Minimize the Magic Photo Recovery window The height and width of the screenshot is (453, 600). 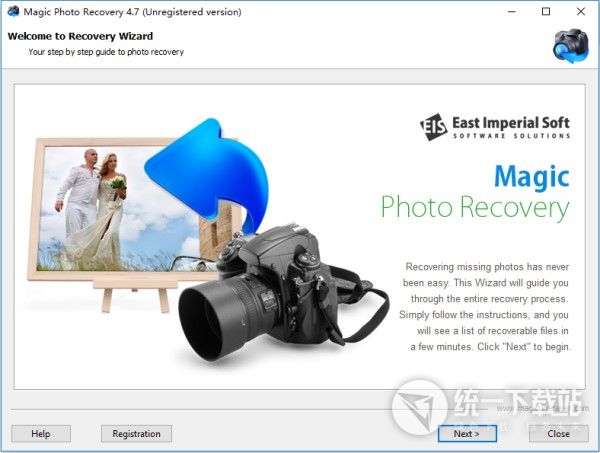[512, 11]
